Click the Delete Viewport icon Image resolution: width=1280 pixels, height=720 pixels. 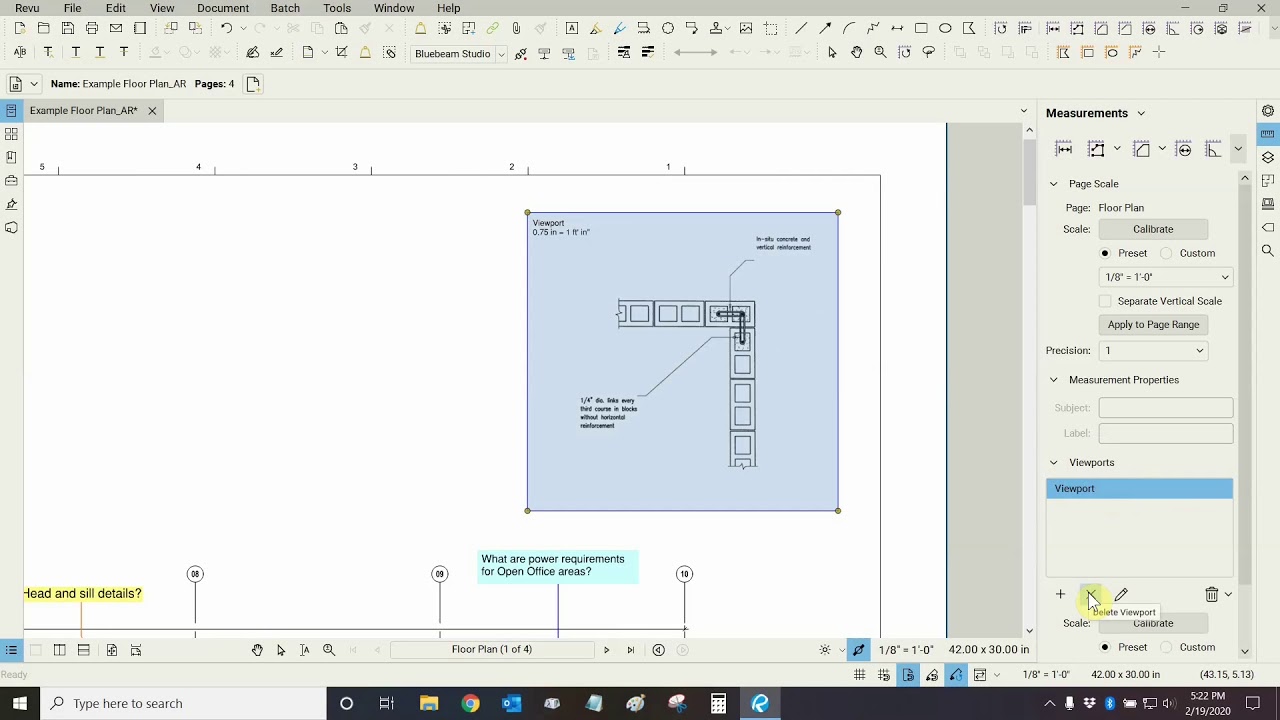(1091, 595)
